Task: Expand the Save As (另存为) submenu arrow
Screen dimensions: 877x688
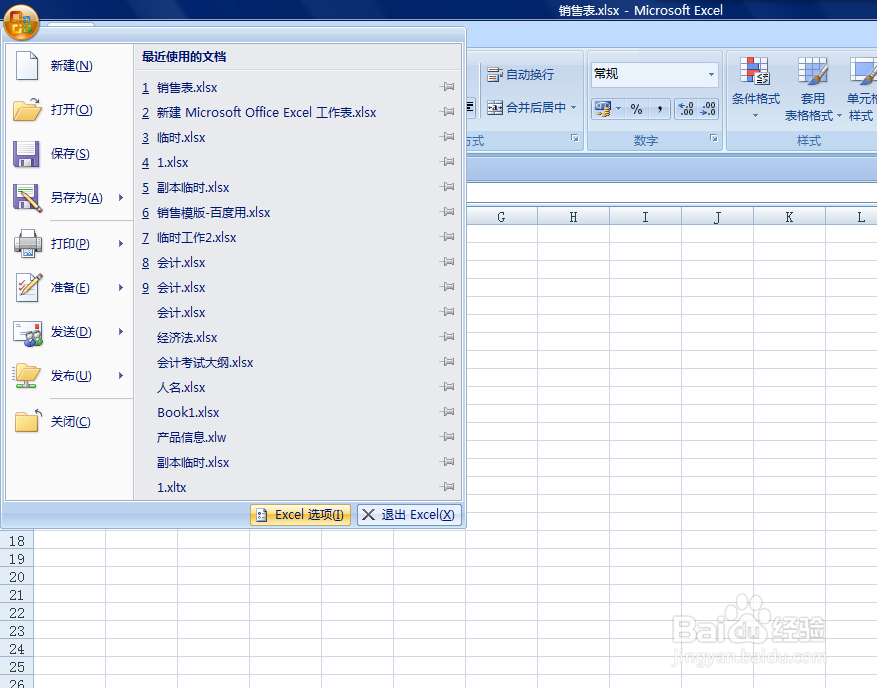Action: tap(121, 197)
